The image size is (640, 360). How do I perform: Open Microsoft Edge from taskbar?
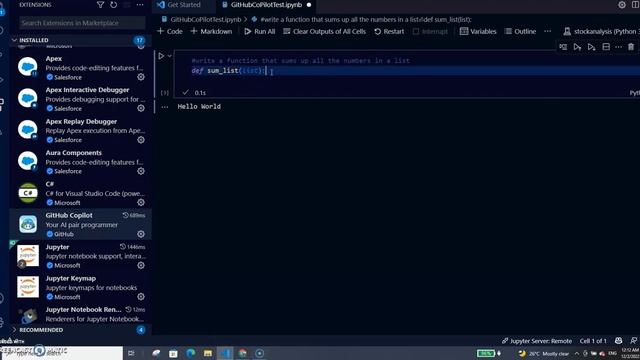tap(190, 353)
